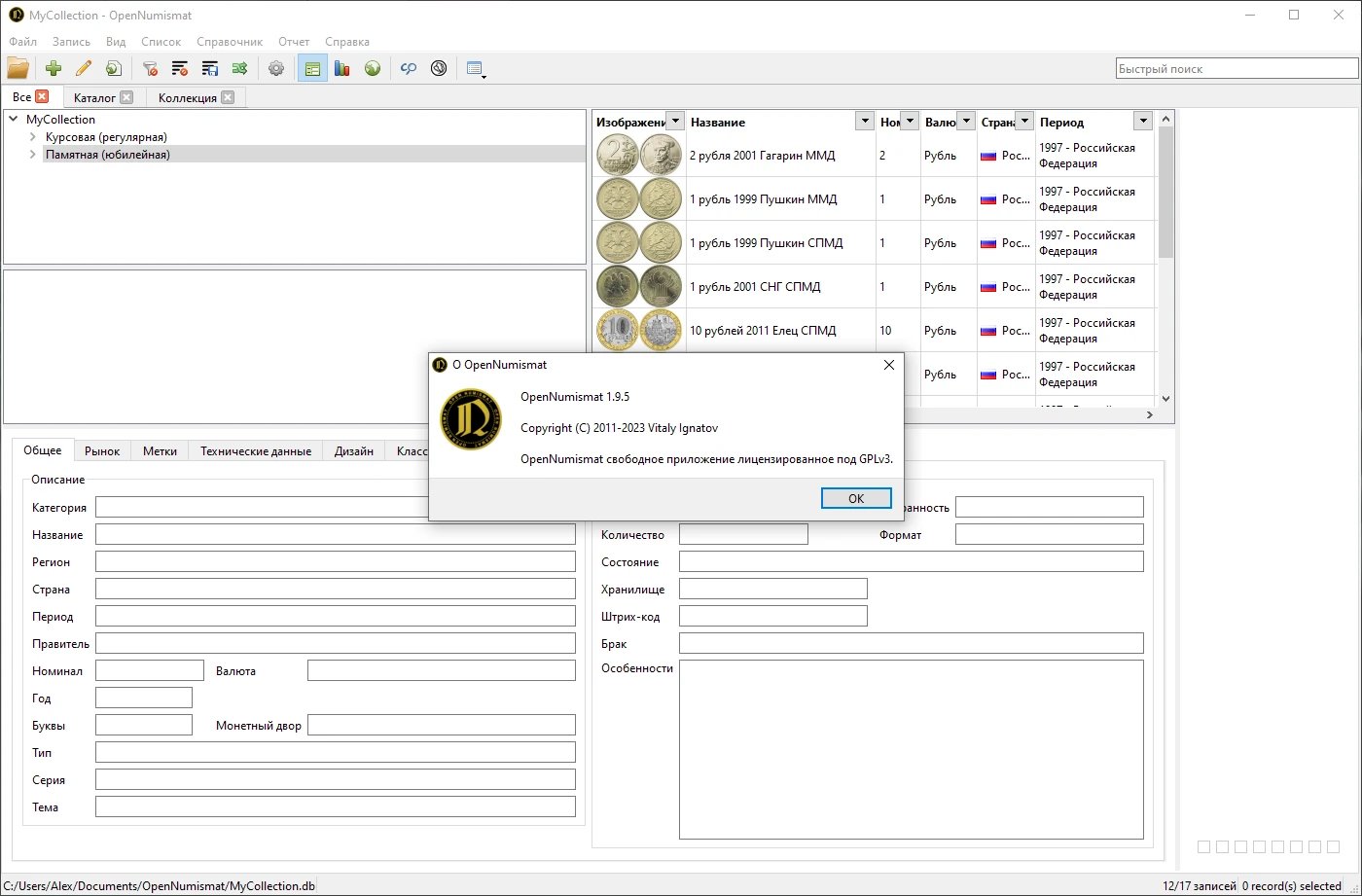Save sort order with the floppy list icon
The width and height of the screenshot is (1362, 896).
tap(209, 68)
